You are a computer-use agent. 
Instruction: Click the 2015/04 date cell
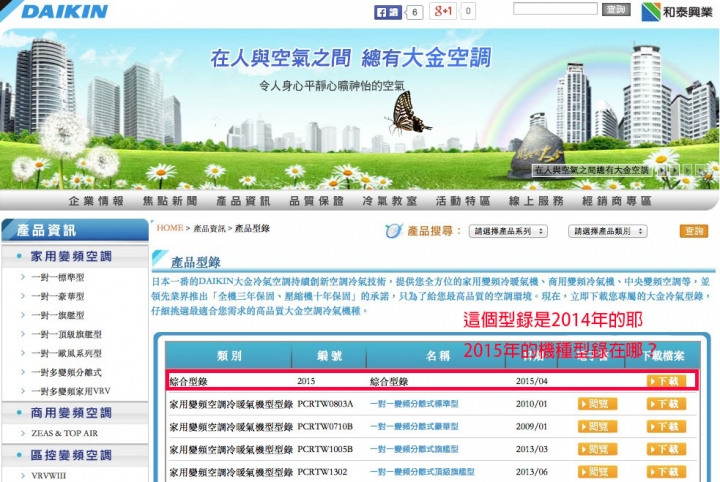tap(532, 381)
